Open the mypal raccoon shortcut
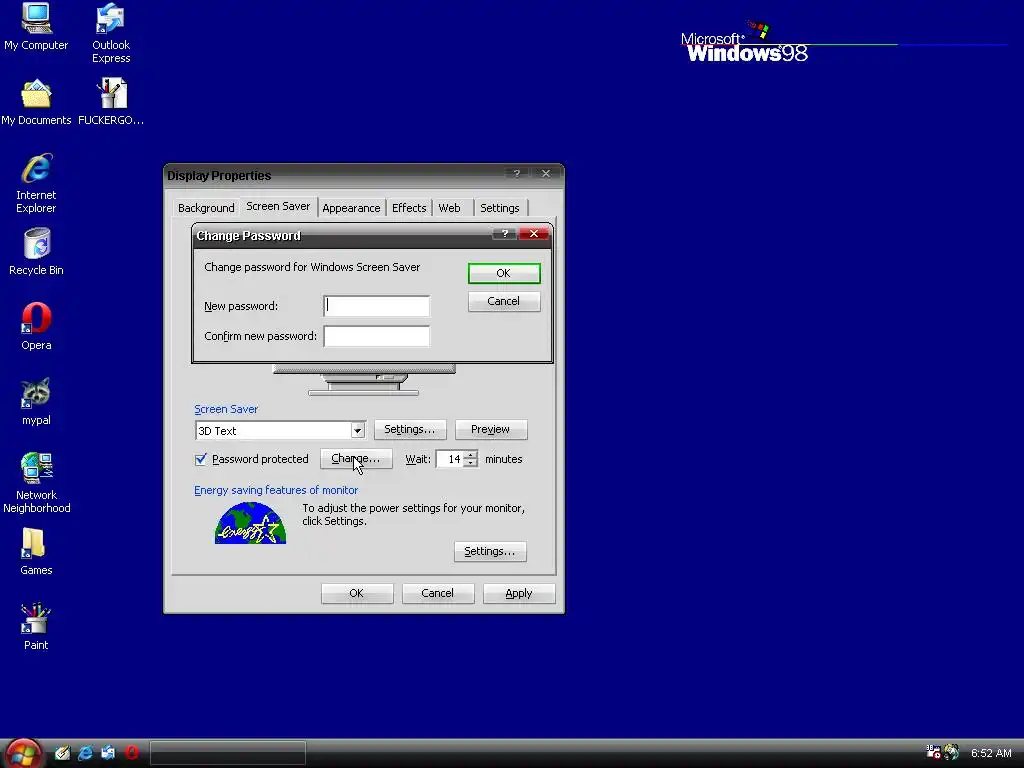This screenshot has height=768, width=1024. coord(36,402)
